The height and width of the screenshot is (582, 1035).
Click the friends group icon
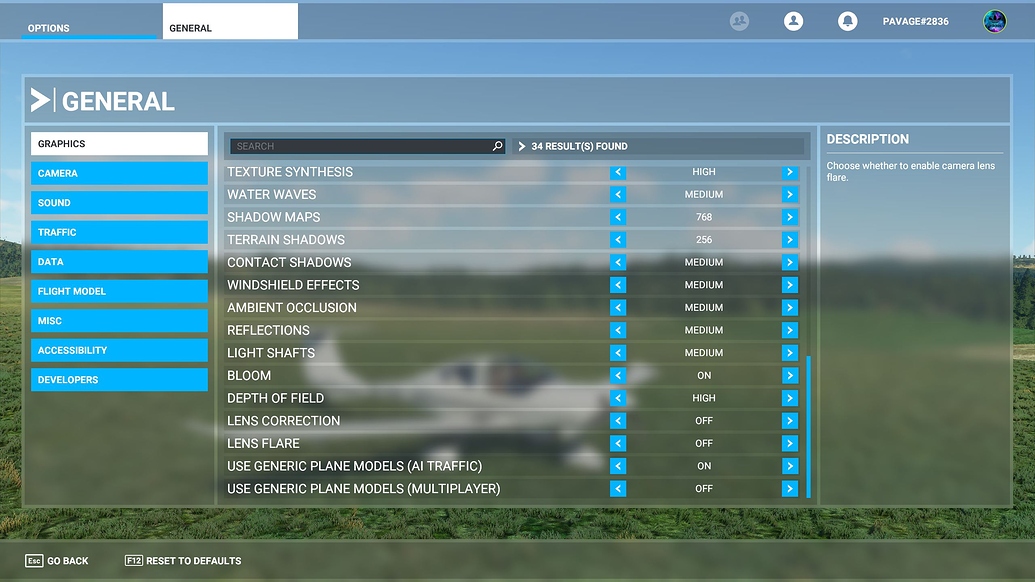pos(739,20)
